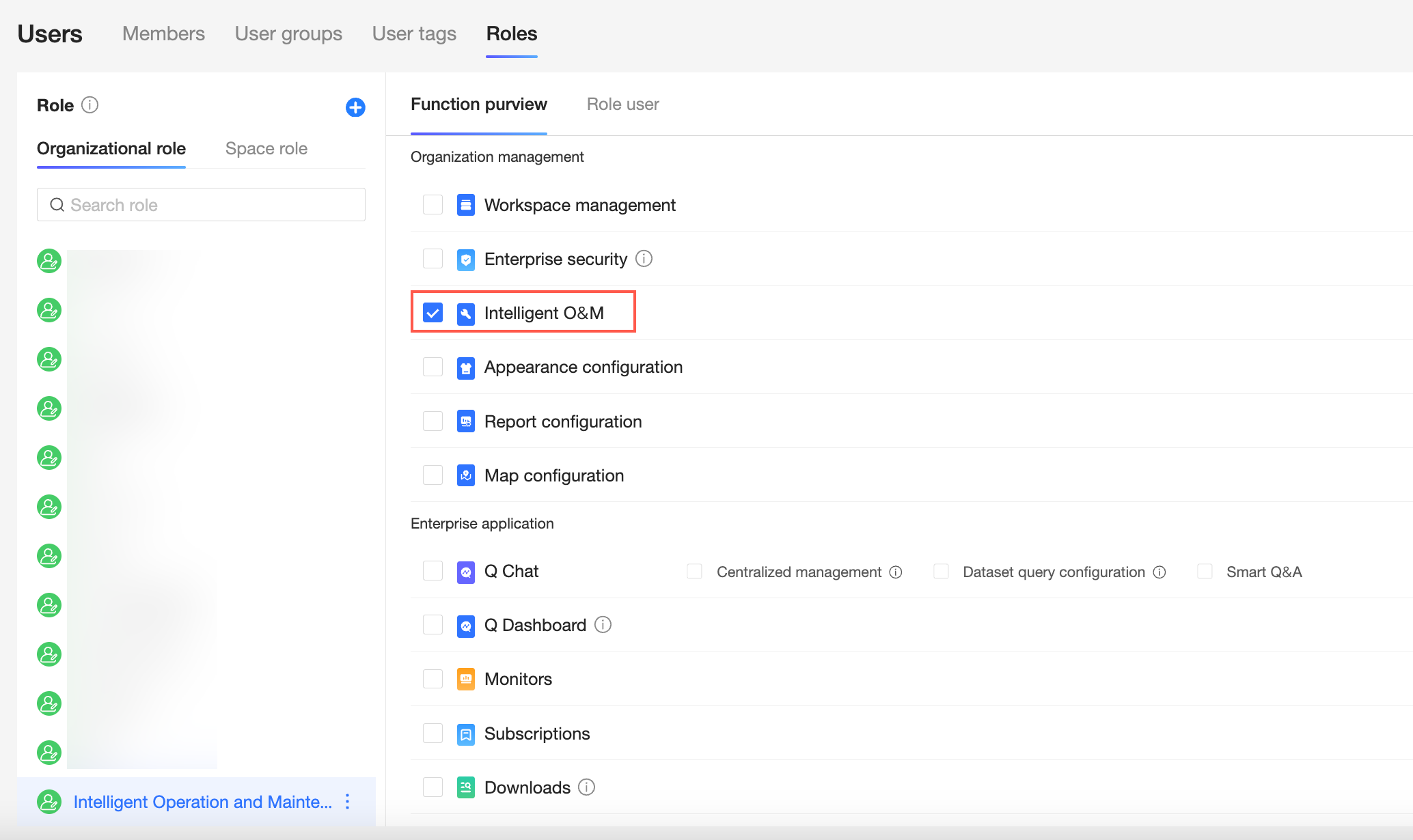This screenshot has width=1413, height=840.
Task: Click the Q Dashboard info icon
Action: pyautogui.click(x=603, y=625)
